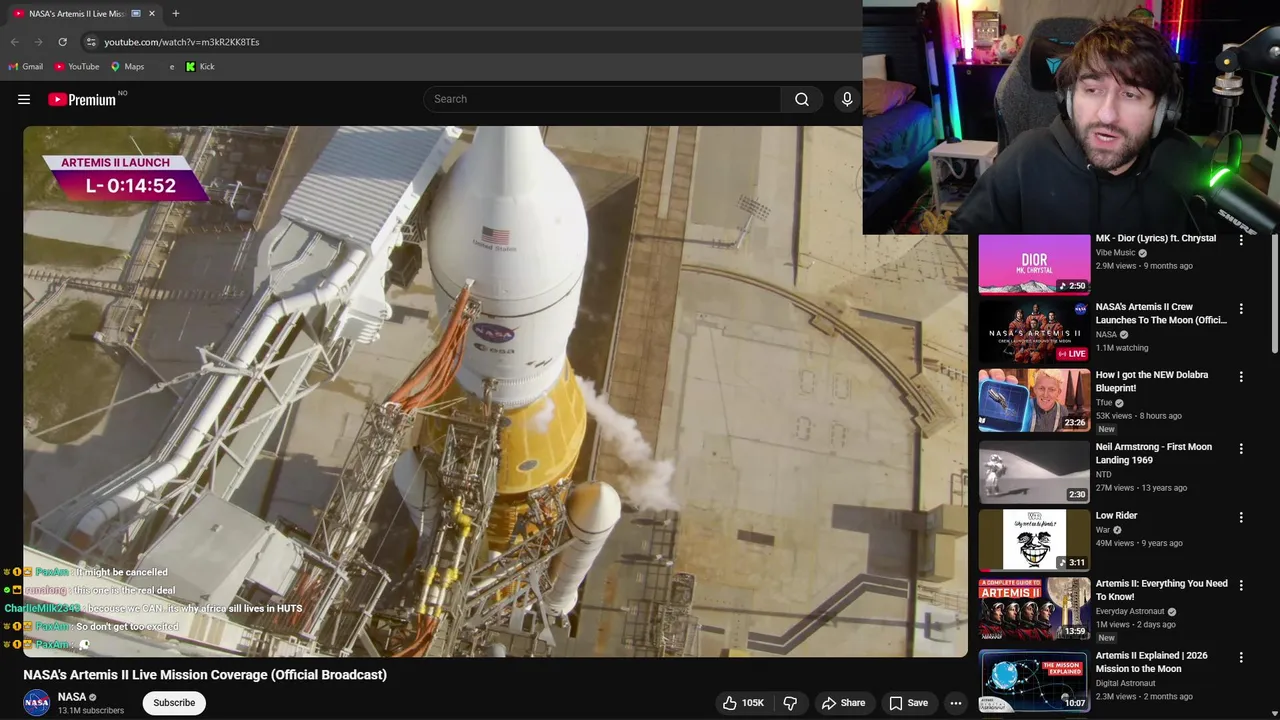Image resolution: width=1280 pixels, height=720 pixels.
Task: Open options menu for Neil Armstrong video
Action: click(x=1241, y=449)
